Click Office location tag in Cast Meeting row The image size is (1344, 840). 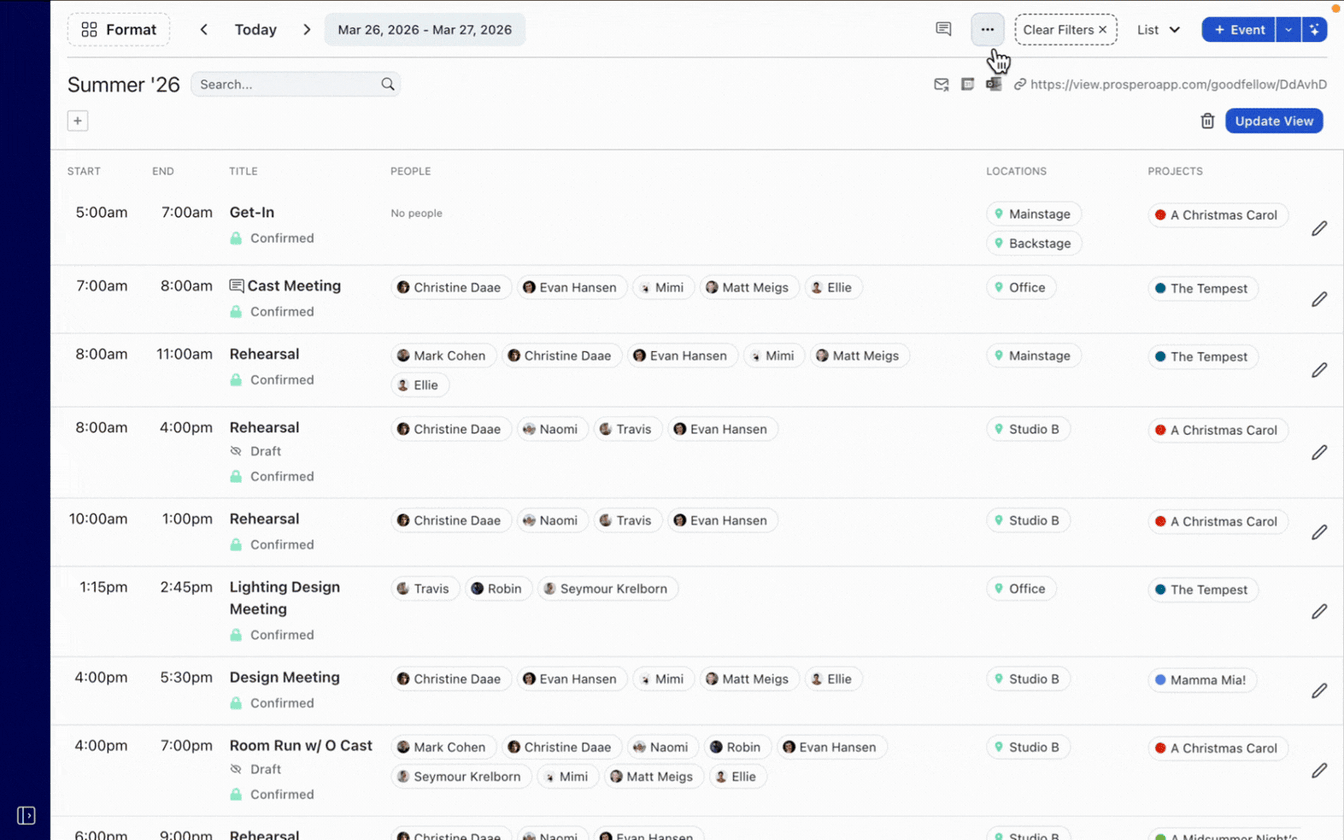point(1020,287)
